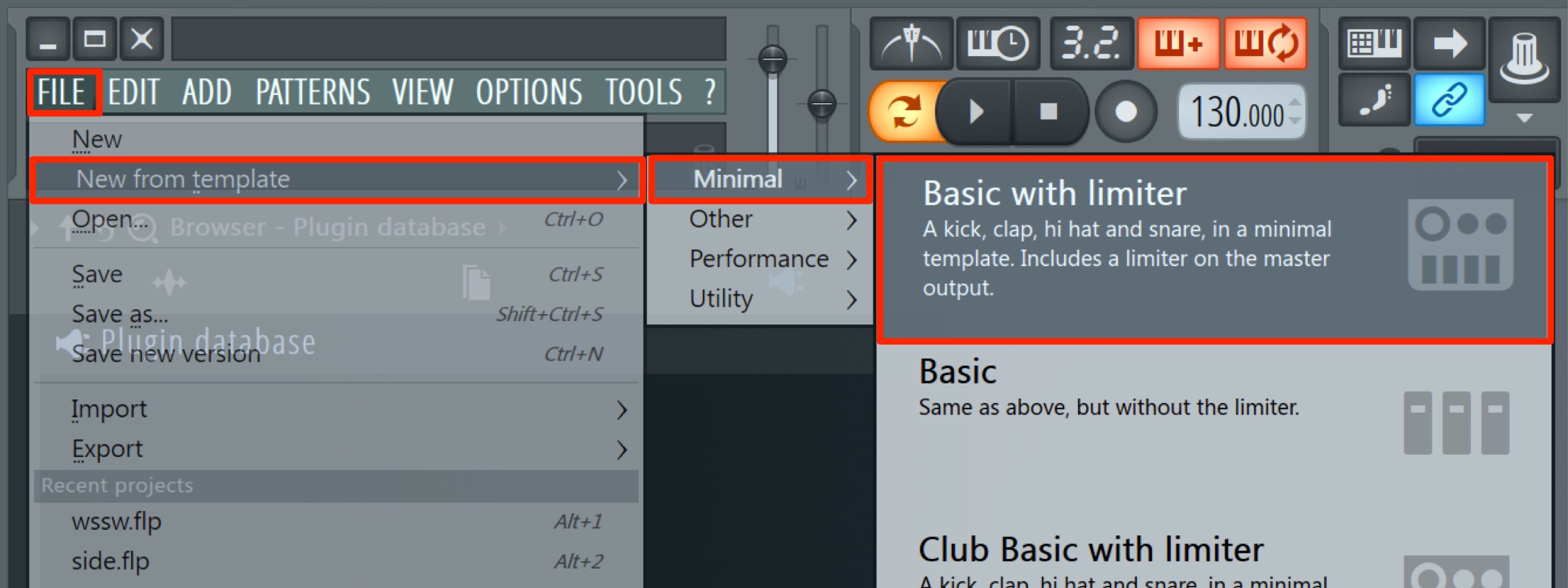1568x588 pixels.
Task: Click the note countdown icon
Action: coord(1375,101)
